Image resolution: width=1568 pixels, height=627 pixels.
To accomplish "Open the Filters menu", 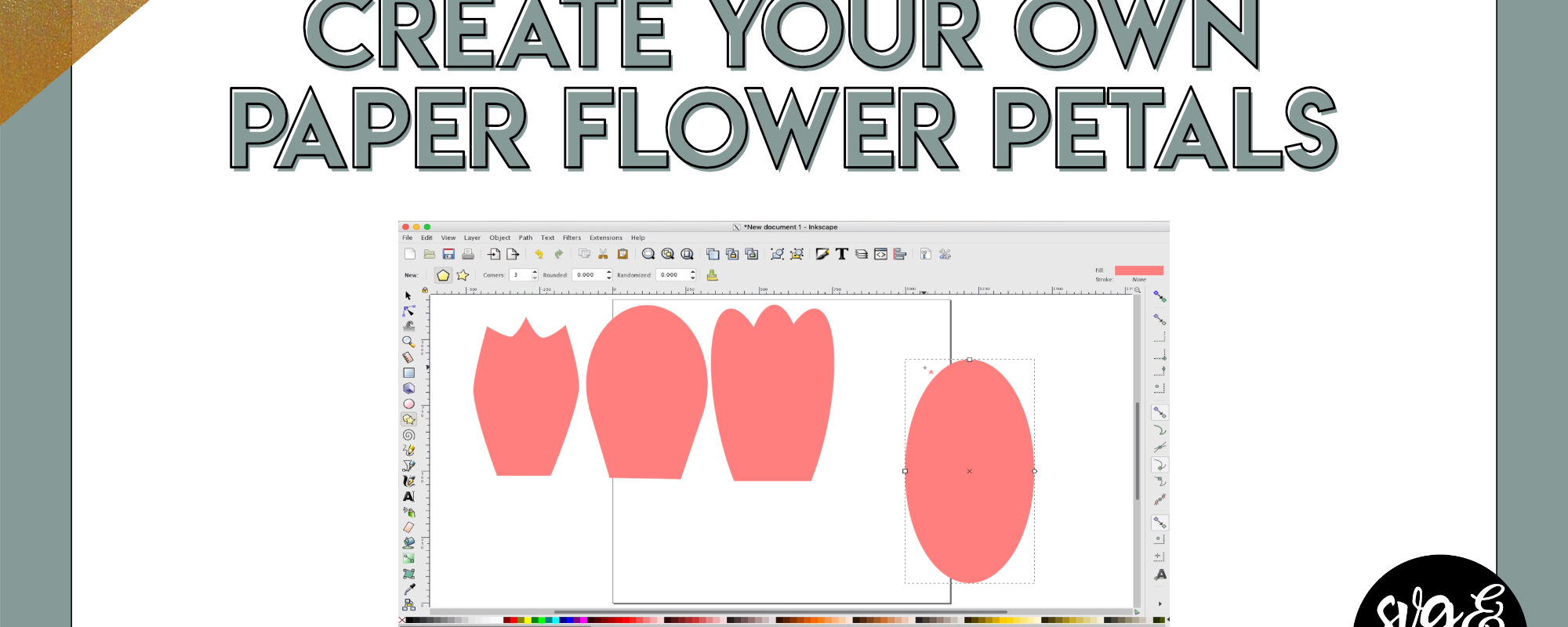I will tap(572, 237).
